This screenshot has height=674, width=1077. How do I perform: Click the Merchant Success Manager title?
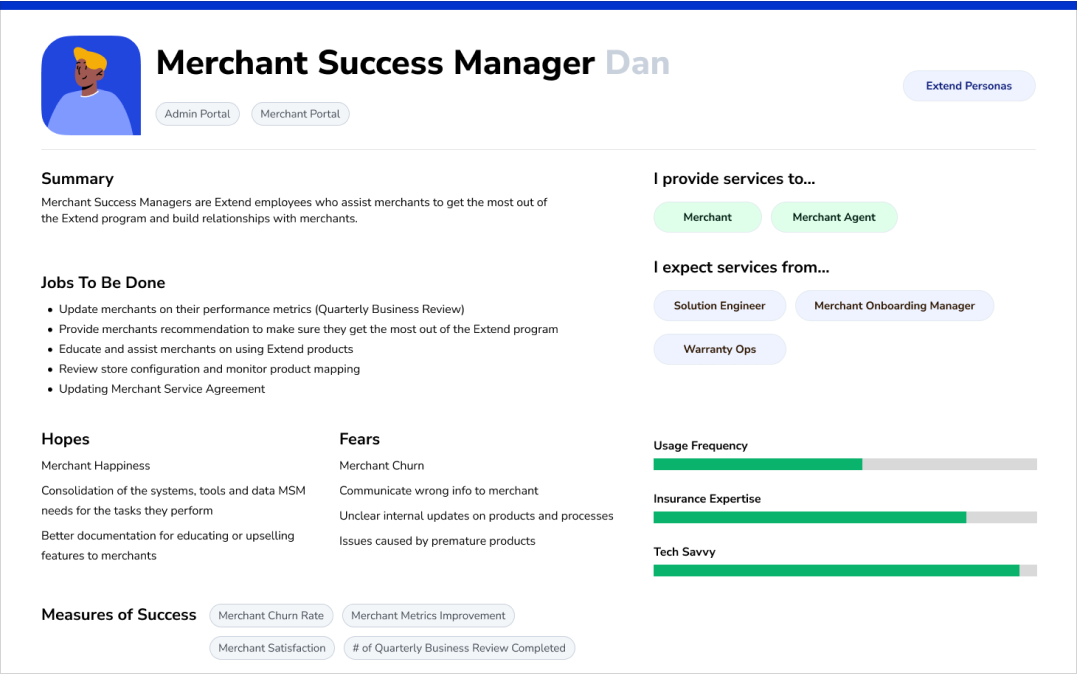point(375,63)
